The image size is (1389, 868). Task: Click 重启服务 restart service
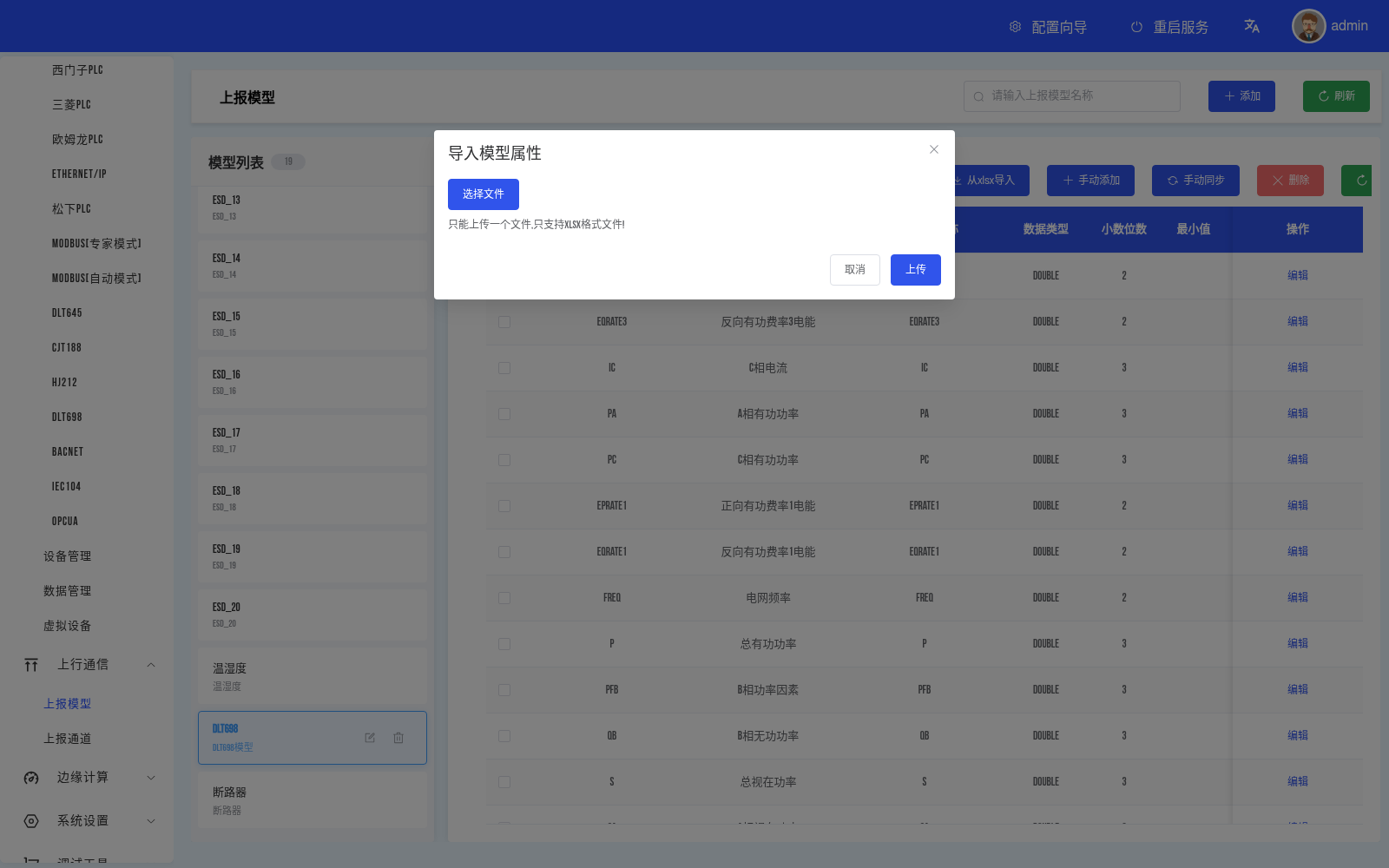[x=1169, y=27]
